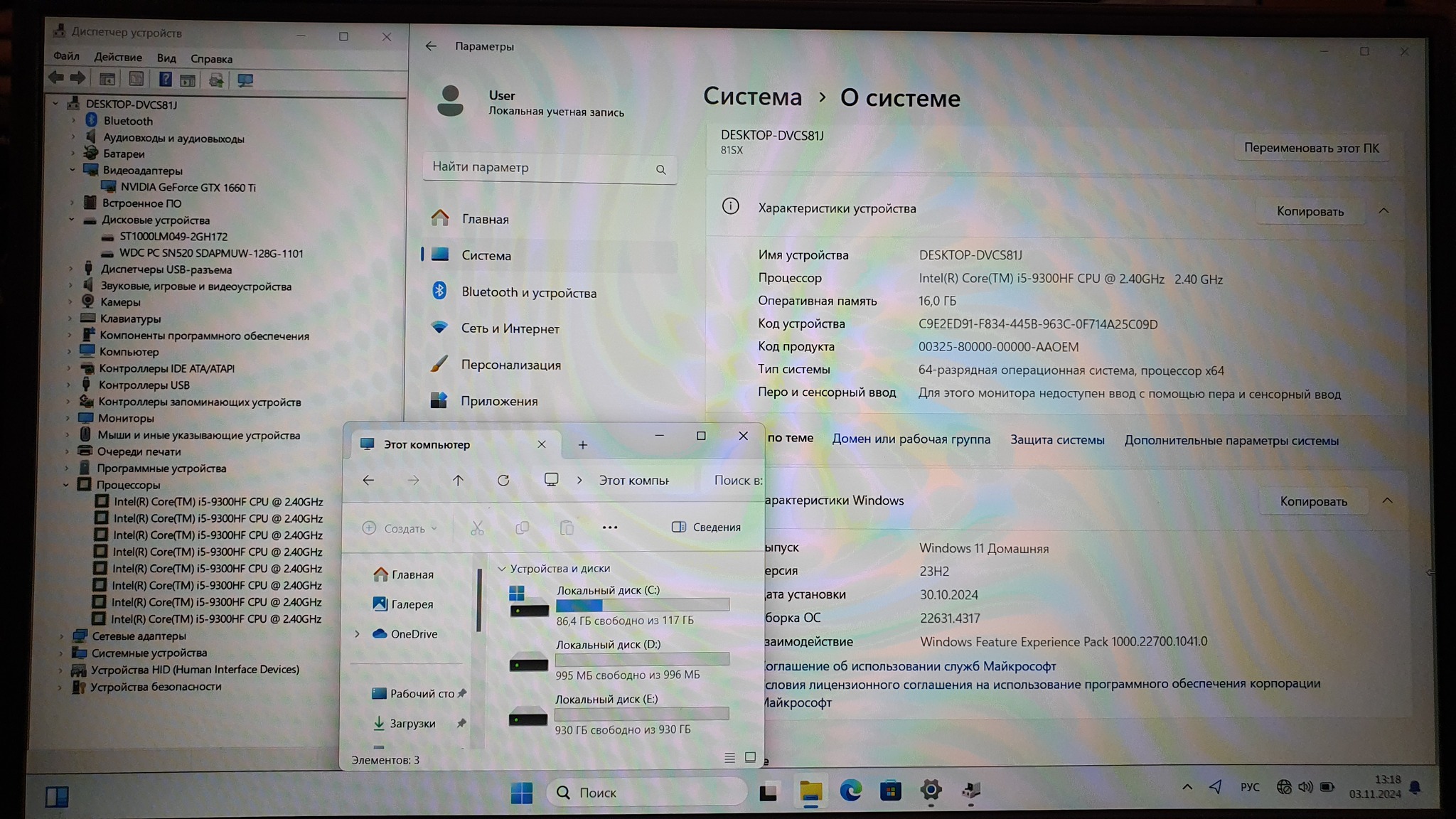This screenshot has height=819, width=1456.
Task: Switch Explorer to details list view icon
Action: (x=729, y=758)
